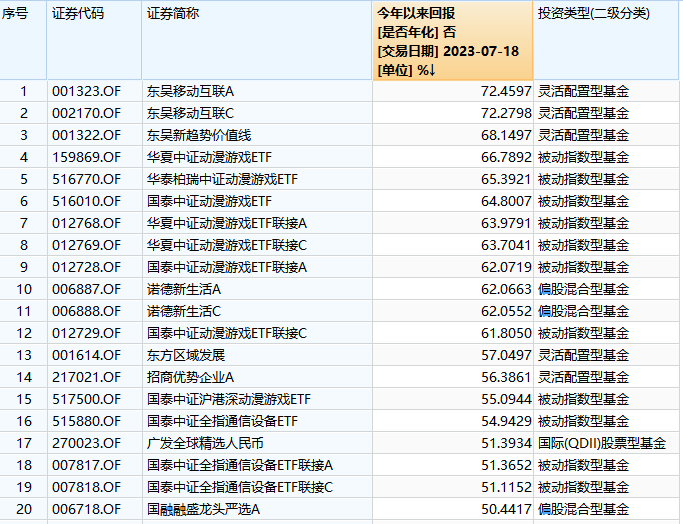Open fund 国泰中证全指通信设备ETF
This screenshot has width=683, height=524.
coord(222,421)
